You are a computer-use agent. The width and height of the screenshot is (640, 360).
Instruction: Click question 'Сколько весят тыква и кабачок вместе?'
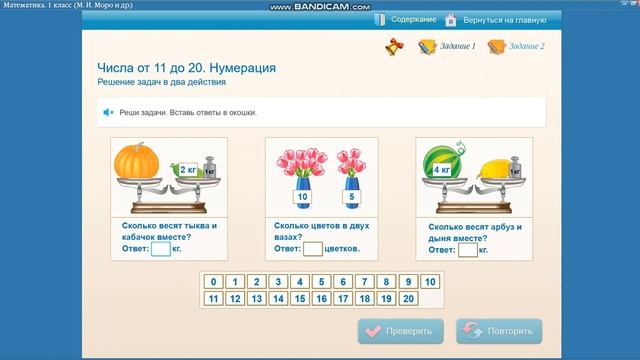169,231
